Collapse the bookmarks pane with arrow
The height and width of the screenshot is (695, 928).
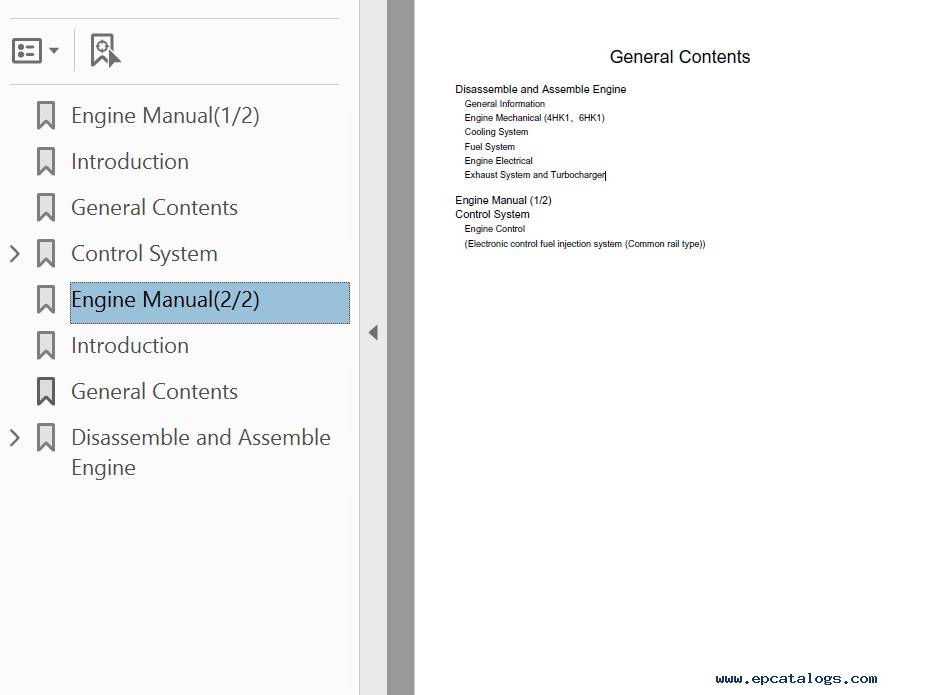(x=373, y=333)
